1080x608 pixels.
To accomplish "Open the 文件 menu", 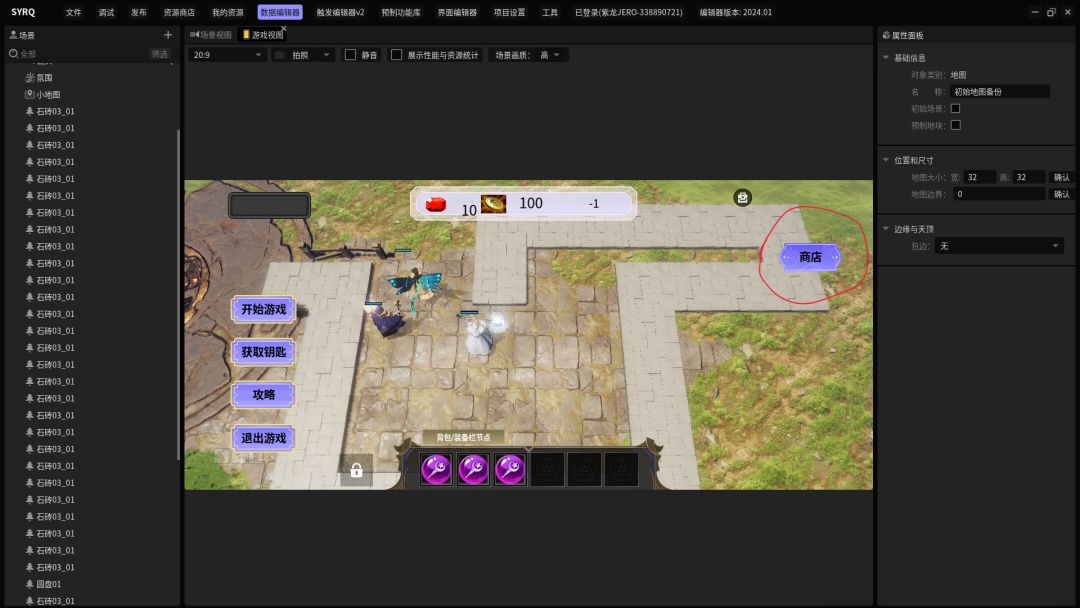I will point(73,12).
